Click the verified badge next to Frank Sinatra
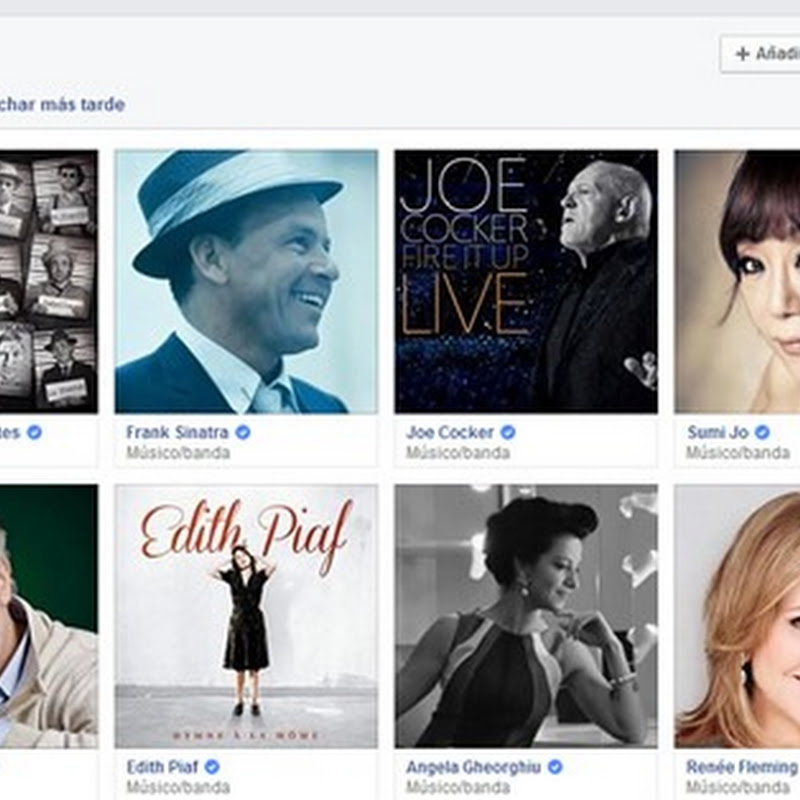This screenshot has height=800, width=800. click(243, 432)
